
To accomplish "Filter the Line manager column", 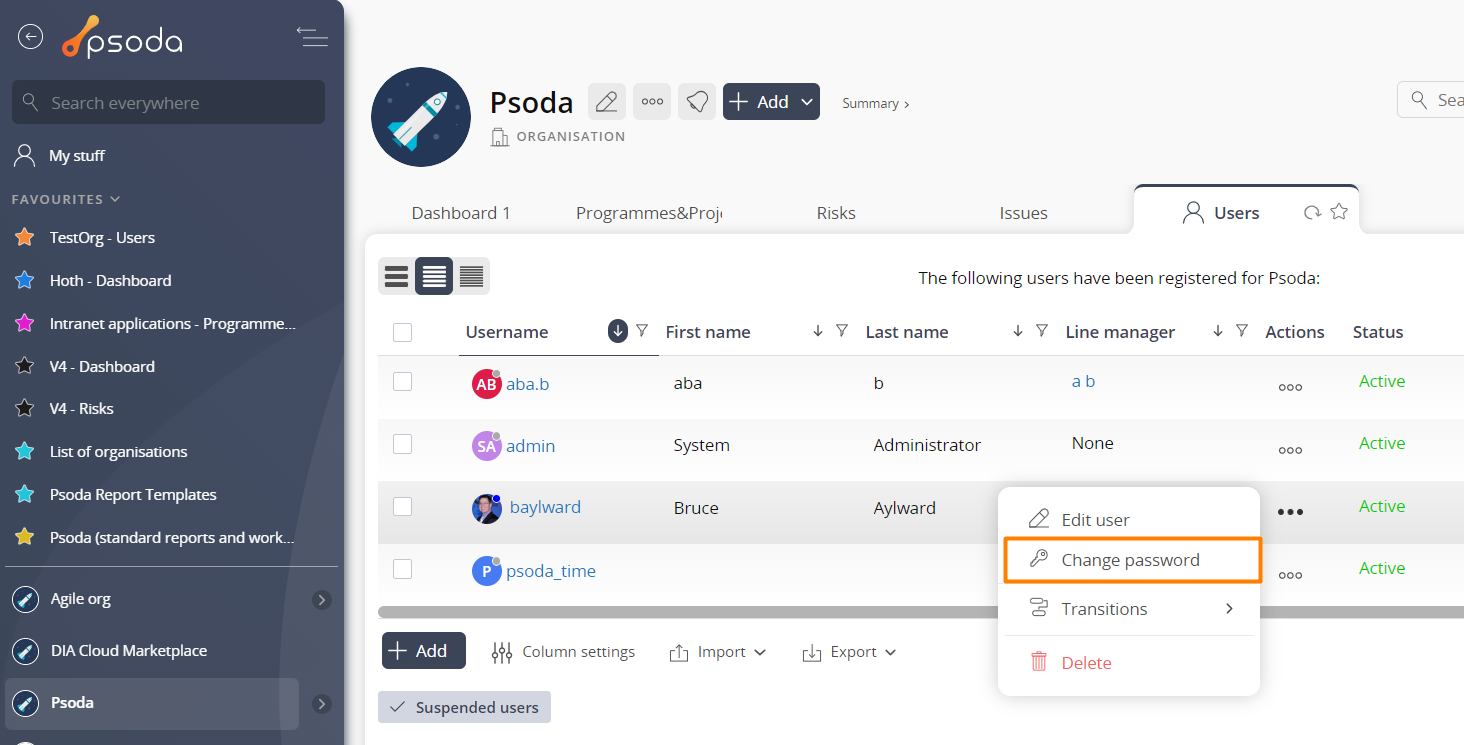I will (1242, 331).
